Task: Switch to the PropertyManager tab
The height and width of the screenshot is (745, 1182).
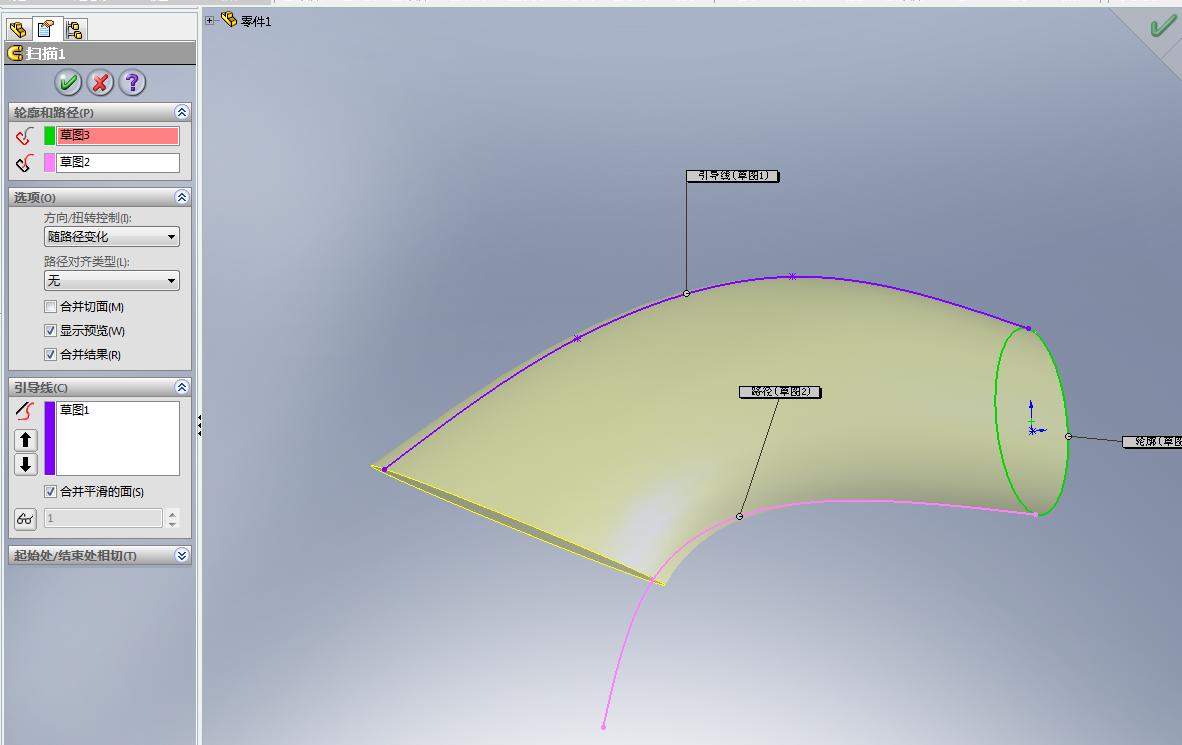Action: coord(46,29)
